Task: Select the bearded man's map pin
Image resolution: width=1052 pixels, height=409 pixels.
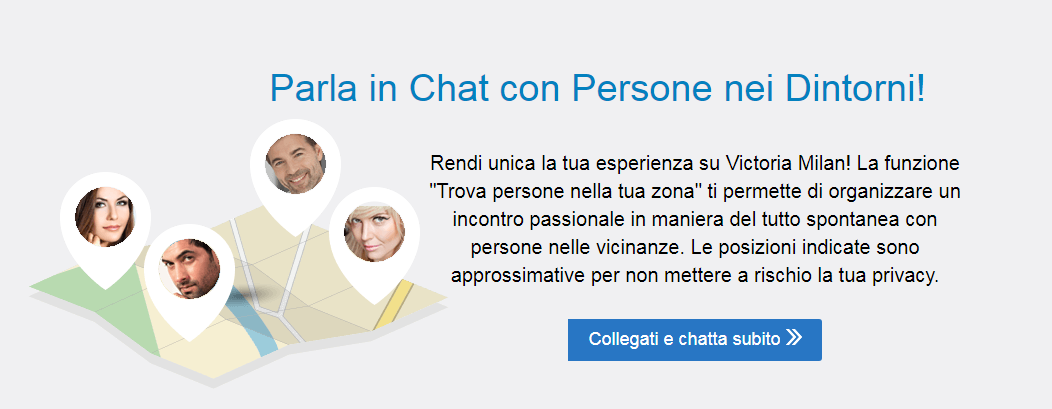Action: pos(188,268)
